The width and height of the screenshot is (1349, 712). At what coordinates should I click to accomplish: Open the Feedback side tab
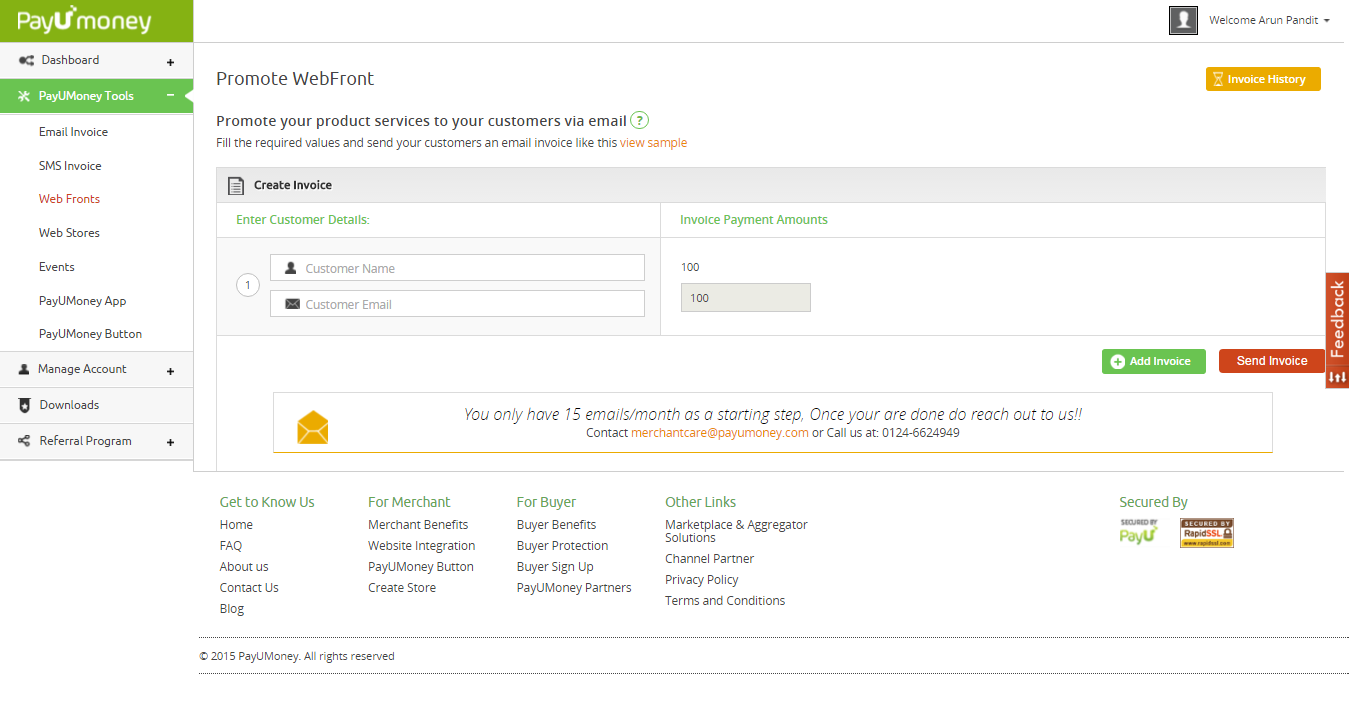click(1337, 320)
